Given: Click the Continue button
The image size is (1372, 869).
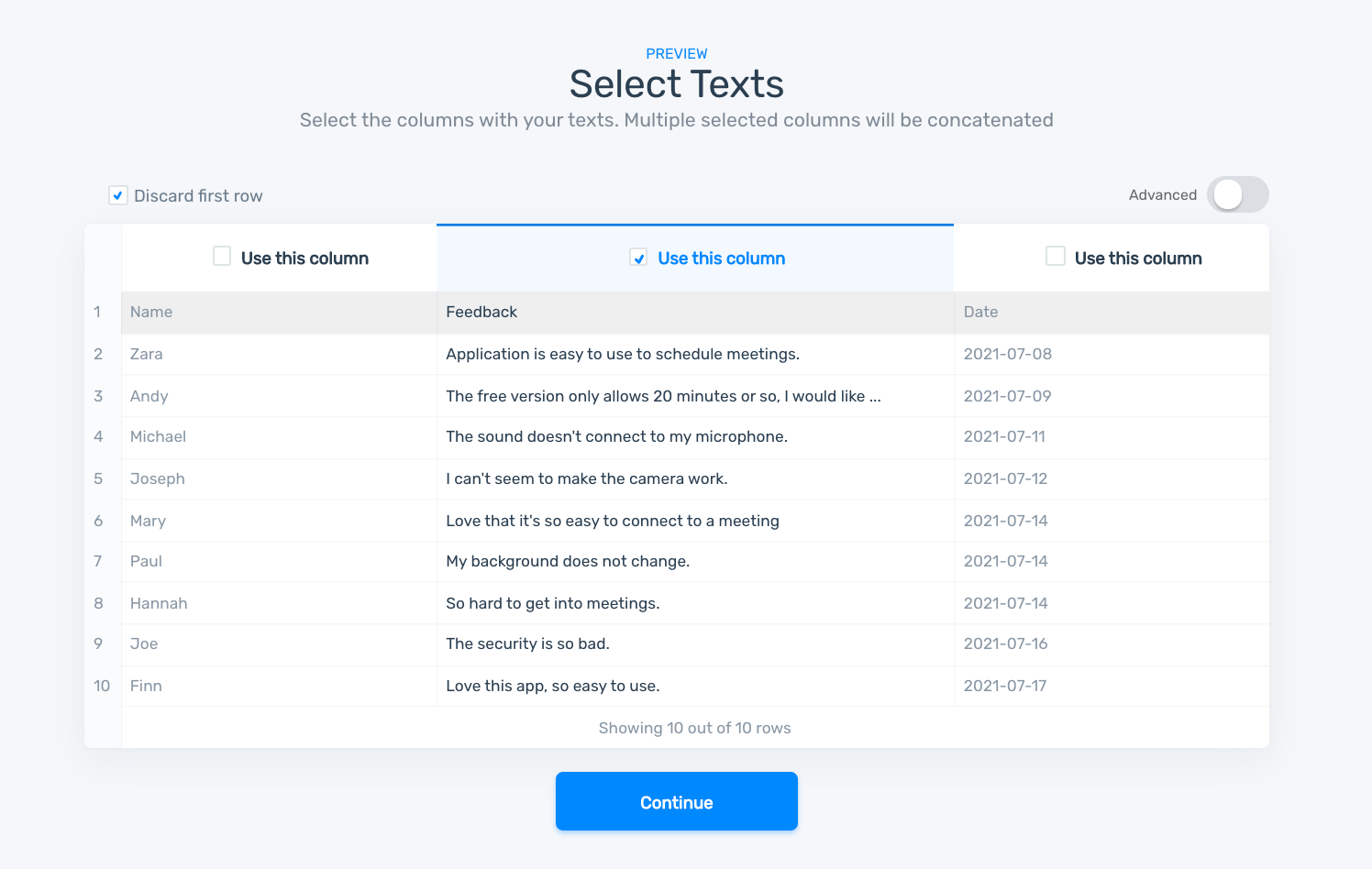Looking at the screenshot, I should (676, 801).
